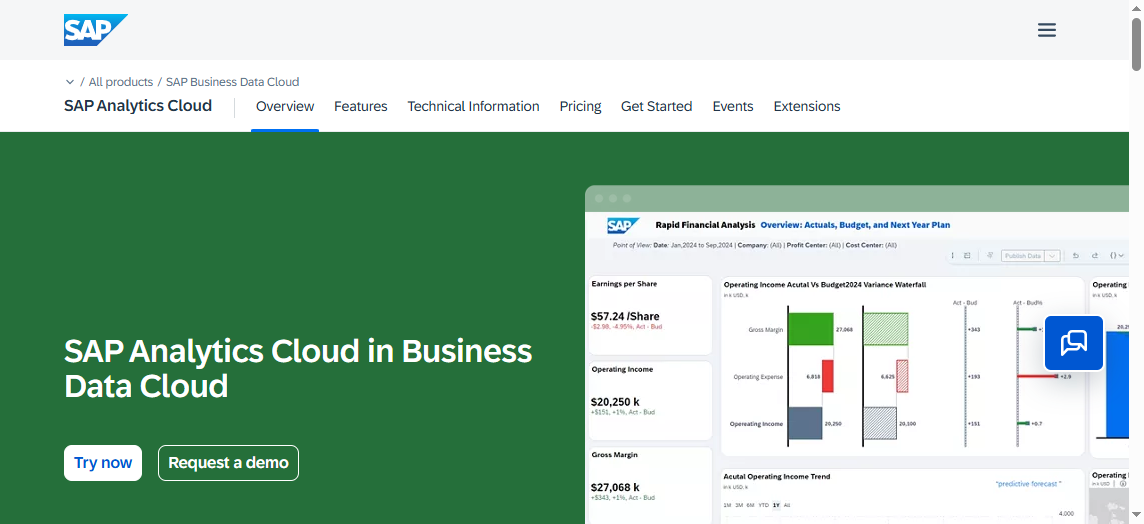
Task: Expand the breadcrumb chevron before All products
Action: (70, 82)
